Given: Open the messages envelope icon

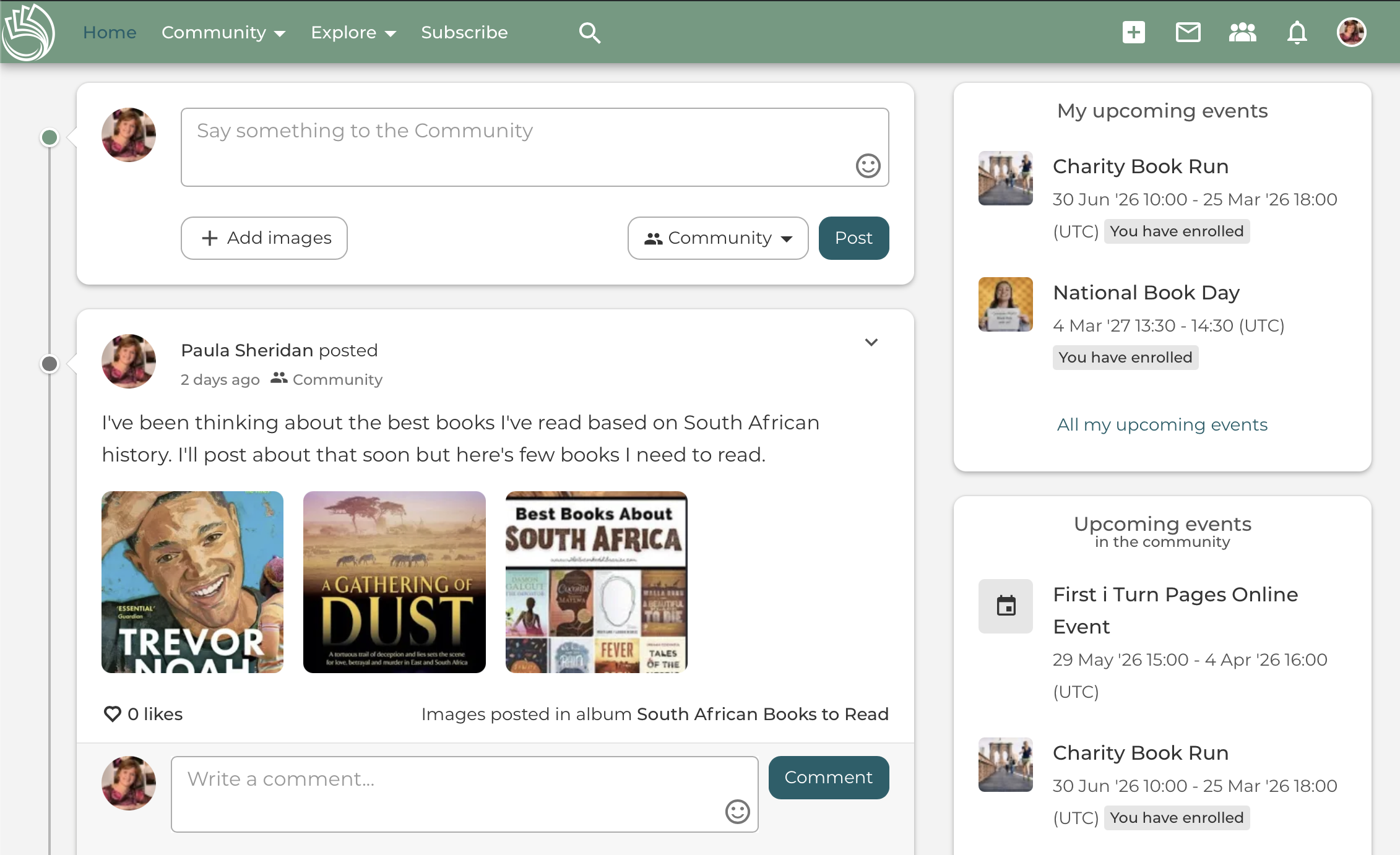Looking at the screenshot, I should (1188, 32).
